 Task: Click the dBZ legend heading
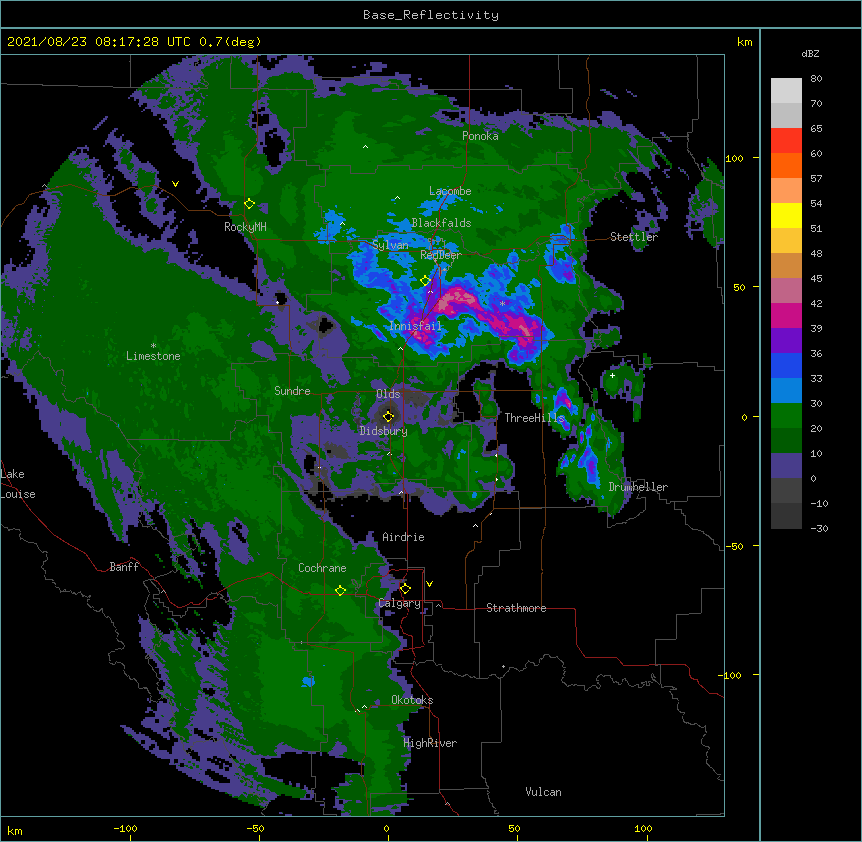pos(810,53)
